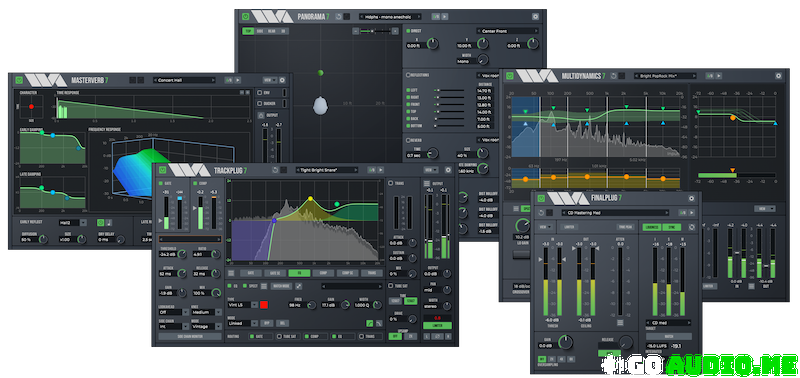The image size is (800, 378).
Task: Open the Trackplug output section menu icon
Action: click(x=427, y=183)
